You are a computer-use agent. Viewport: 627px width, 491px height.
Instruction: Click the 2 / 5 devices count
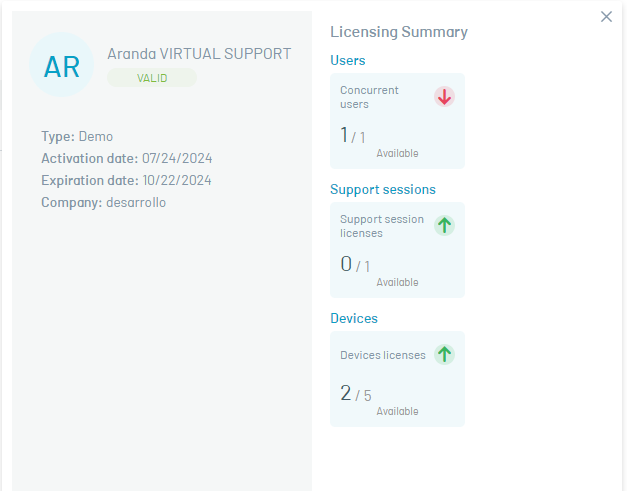pyautogui.click(x=356, y=393)
